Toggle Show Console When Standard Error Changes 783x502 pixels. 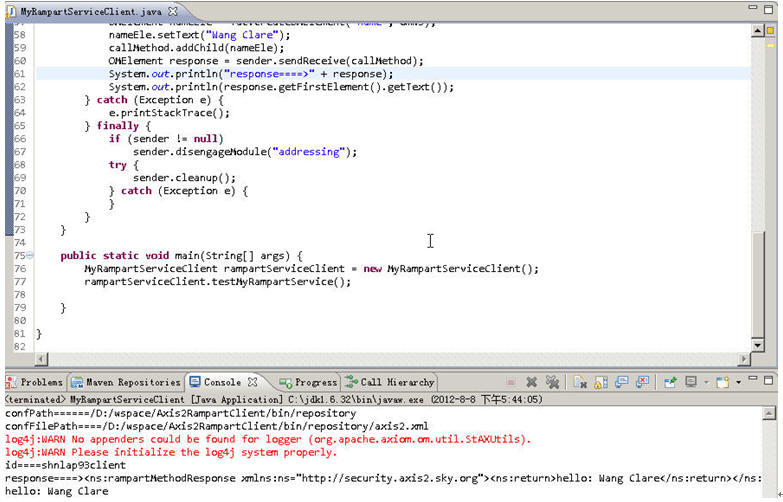tap(643, 383)
